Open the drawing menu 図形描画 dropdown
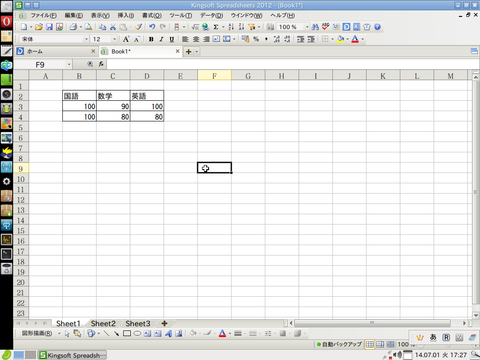Viewport: 480px width, 360px height. coord(41,333)
